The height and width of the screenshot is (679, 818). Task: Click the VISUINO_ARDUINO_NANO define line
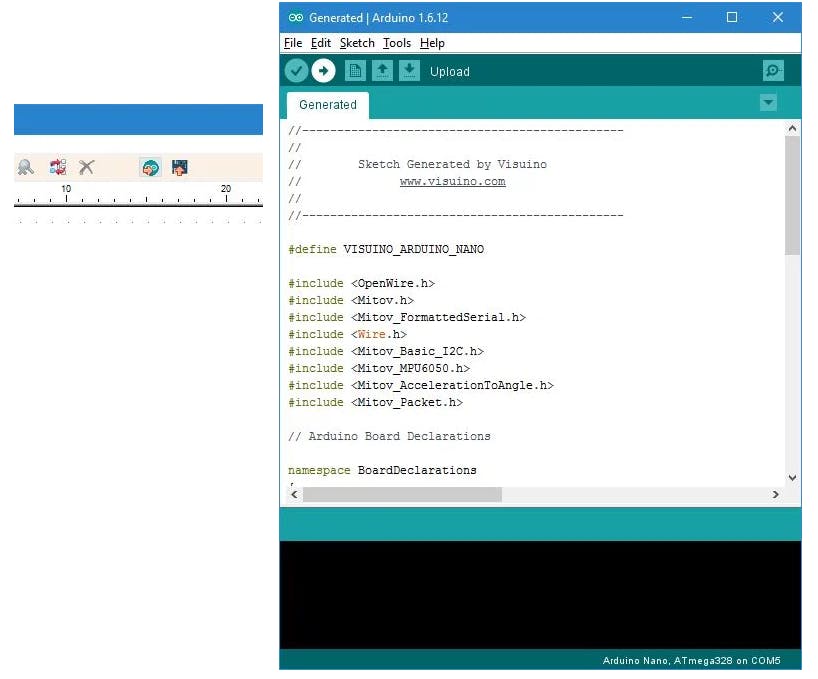[x=386, y=249]
